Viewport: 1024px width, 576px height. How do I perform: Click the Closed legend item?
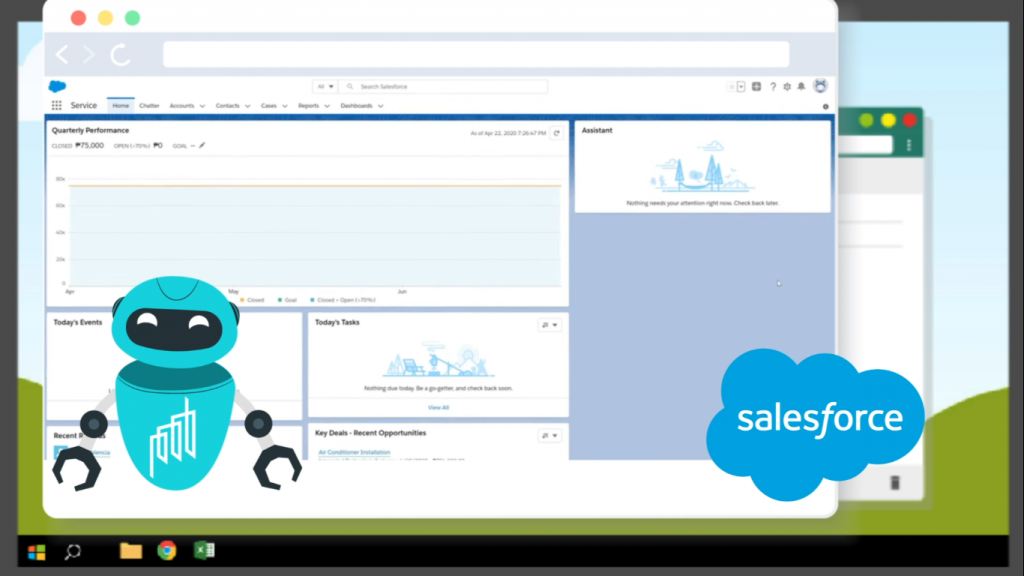click(x=252, y=300)
